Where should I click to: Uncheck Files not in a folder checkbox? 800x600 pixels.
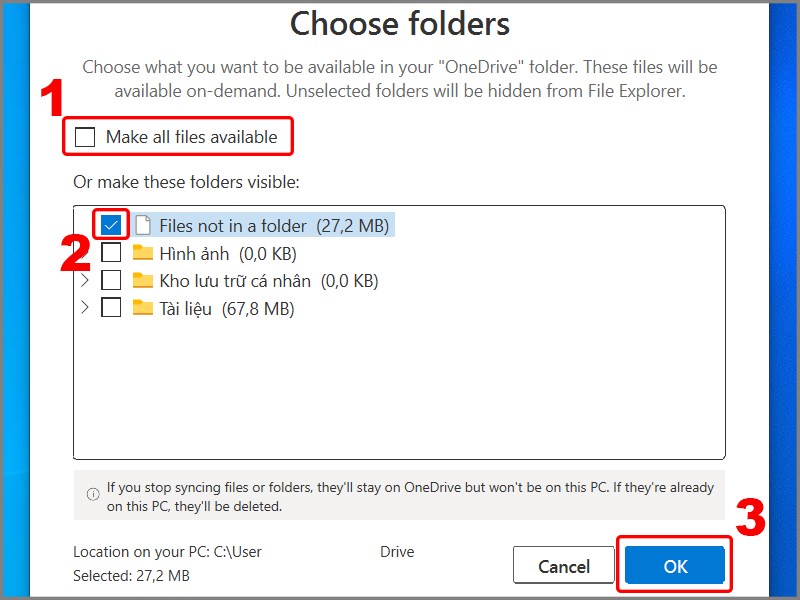pos(111,225)
